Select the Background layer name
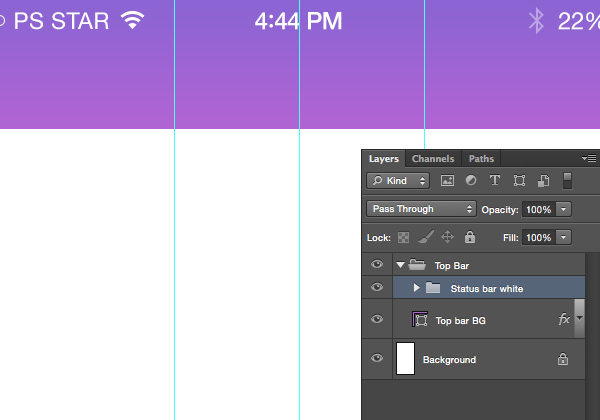This screenshot has height=420, width=600. click(x=449, y=360)
